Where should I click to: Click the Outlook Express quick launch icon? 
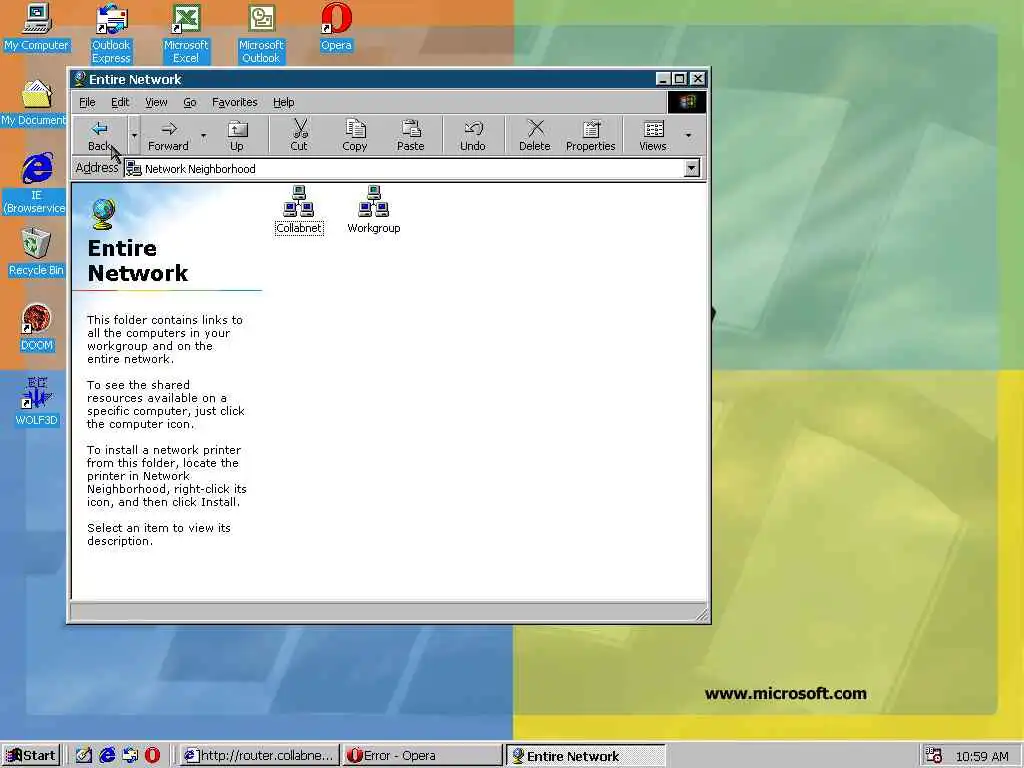130,756
